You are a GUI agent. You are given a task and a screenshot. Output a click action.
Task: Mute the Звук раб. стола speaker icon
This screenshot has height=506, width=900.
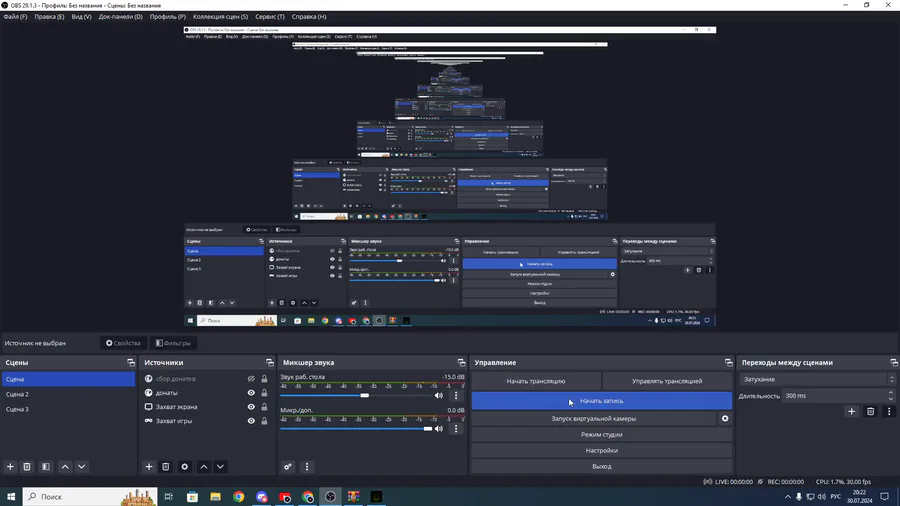click(x=439, y=395)
